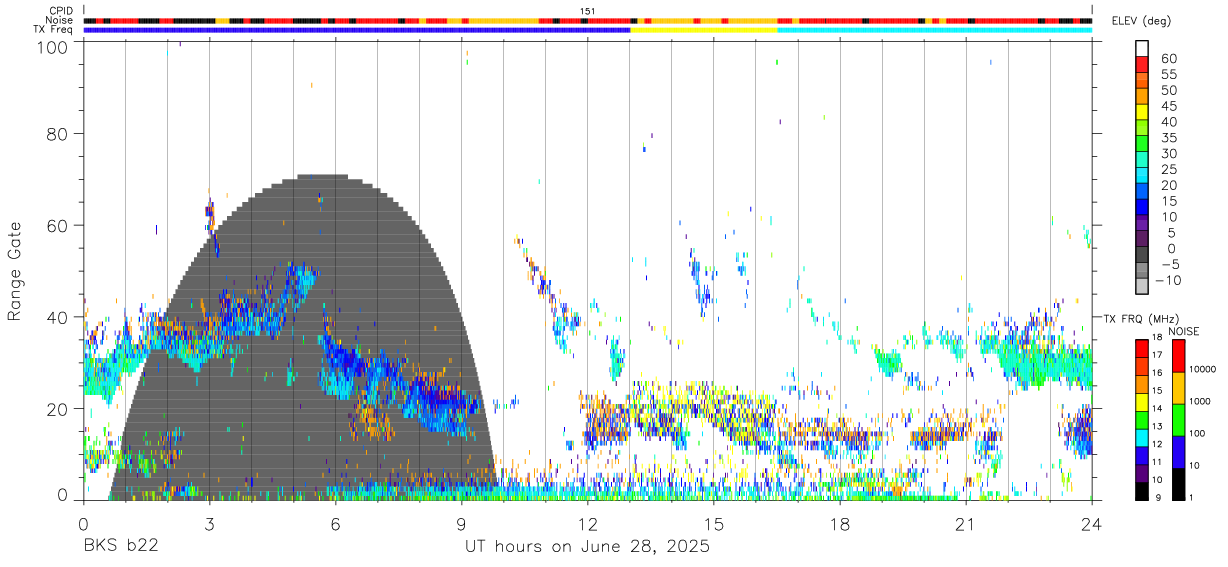Image resolution: width=1228 pixels, height=567 pixels.
Task: Pick the yellow 40–45 swatch in the ELEV colorbar
Action: coord(1142,112)
